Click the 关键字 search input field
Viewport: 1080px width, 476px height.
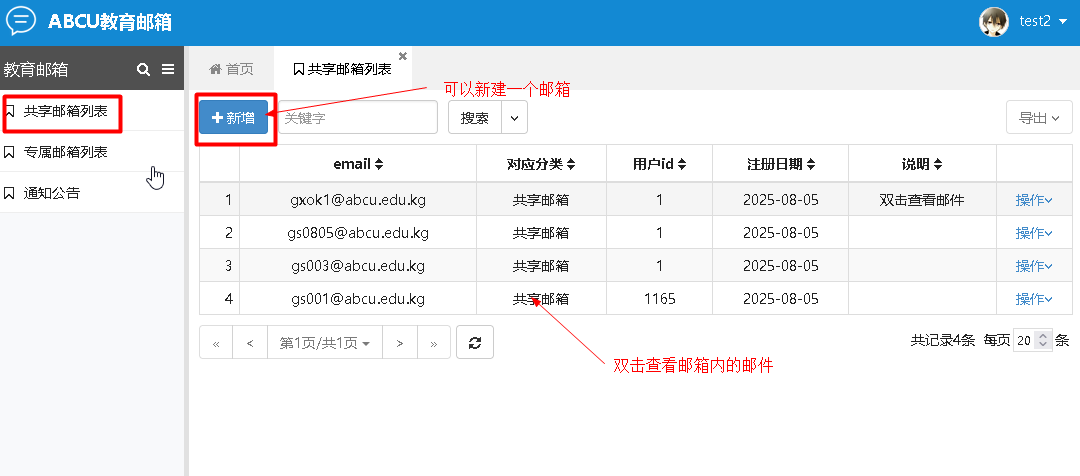(356, 118)
